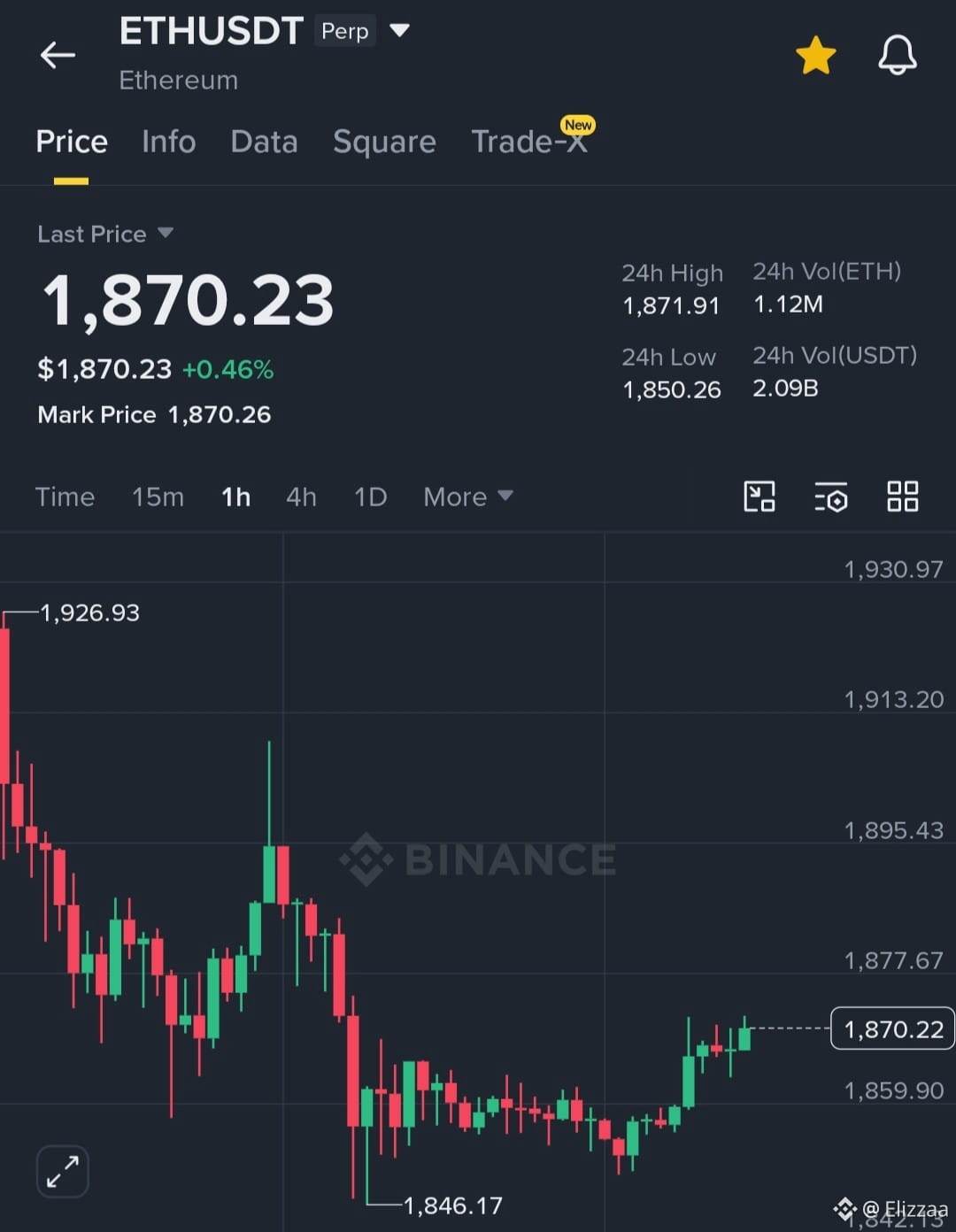956x1232 pixels.
Task: Switch to the Info tab
Action: (x=168, y=142)
